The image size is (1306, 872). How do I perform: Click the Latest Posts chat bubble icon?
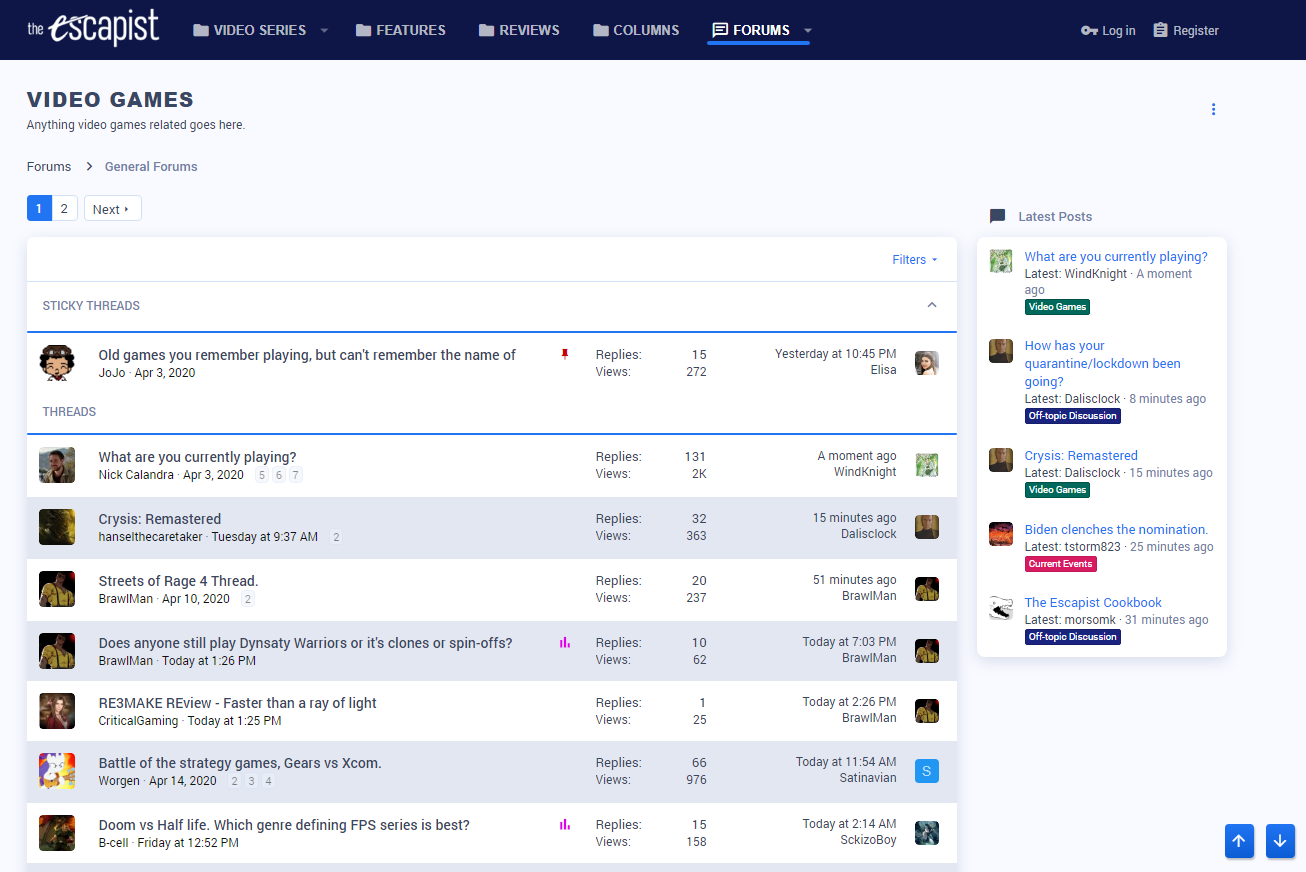pos(997,216)
